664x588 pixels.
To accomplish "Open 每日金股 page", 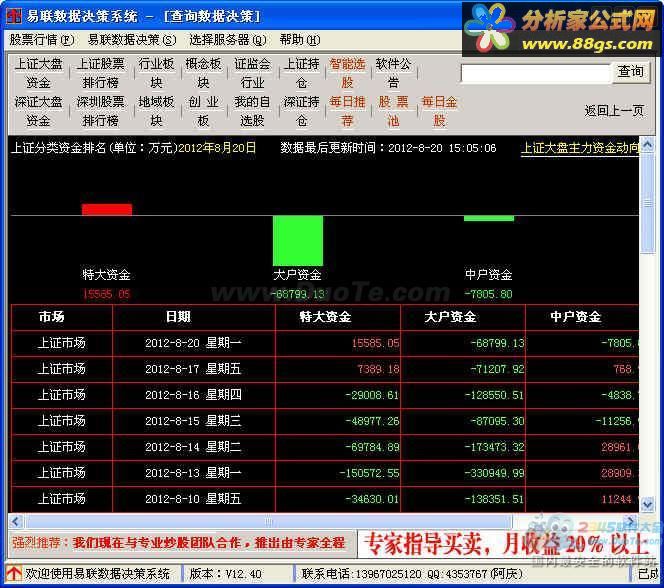I will click(x=439, y=111).
